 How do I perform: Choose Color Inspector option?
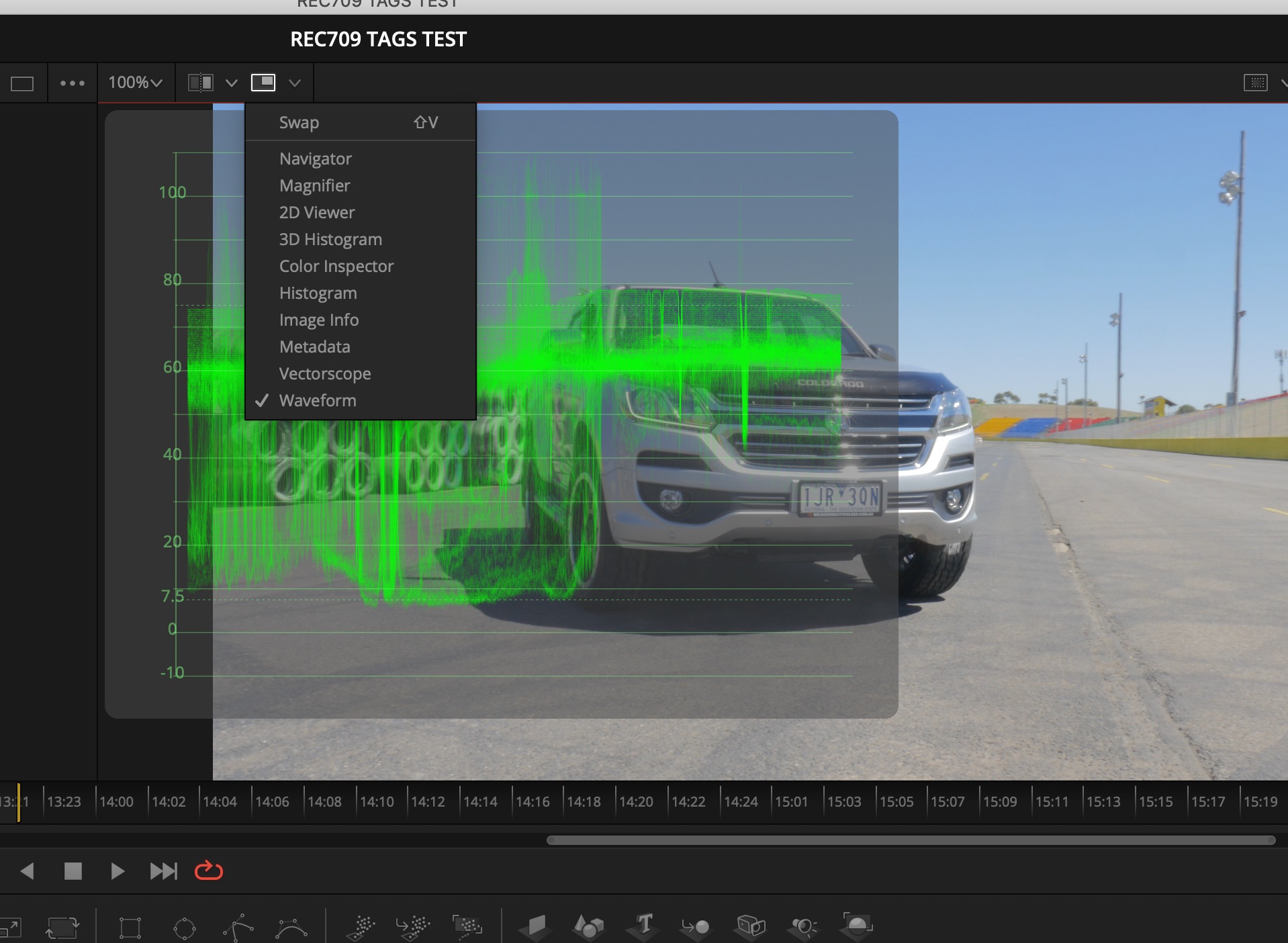[361, 266]
